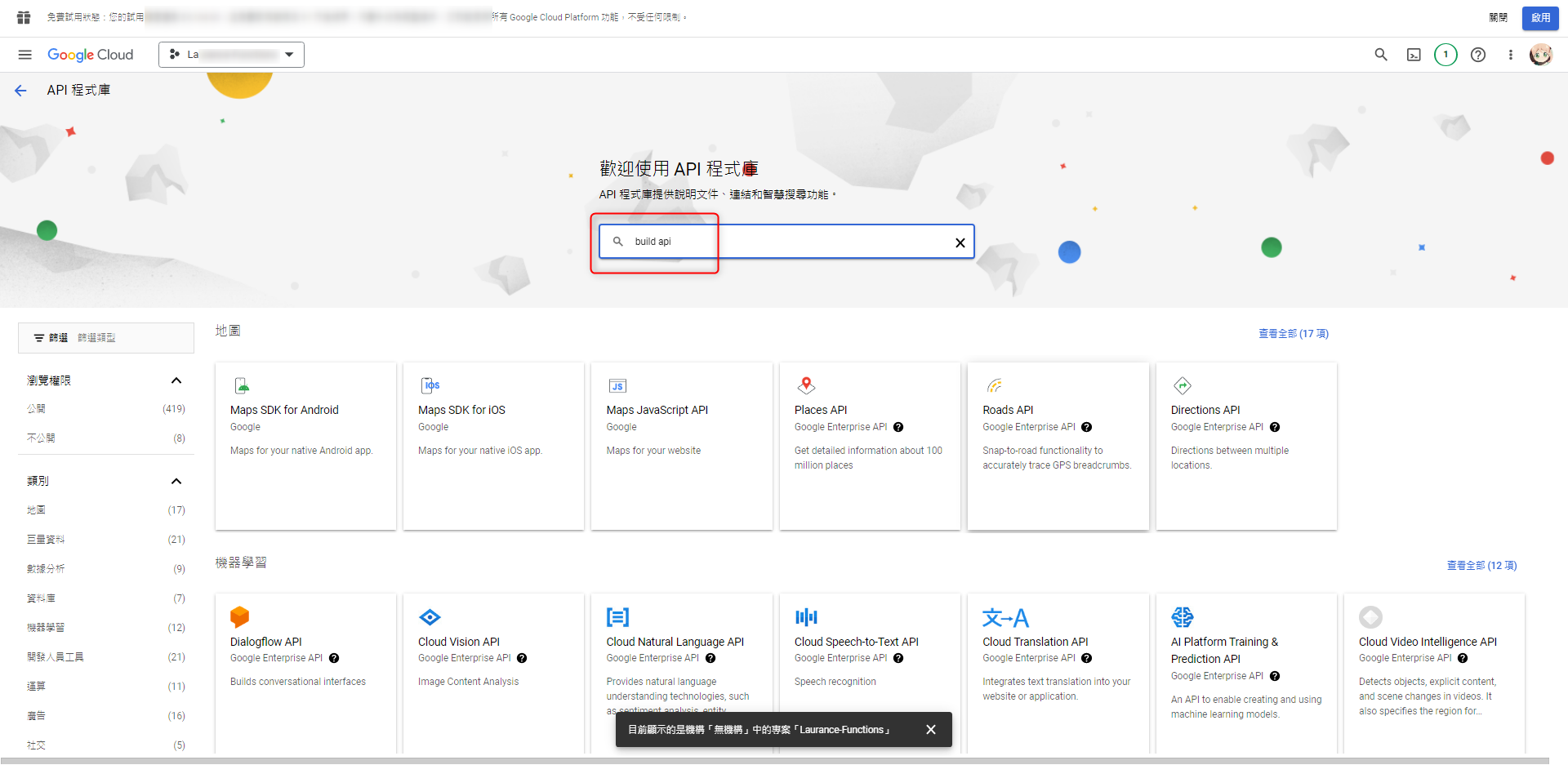Filter by 機器學習 category (12)
Screen dimensions: 1568x765
(x=106, y=628)
